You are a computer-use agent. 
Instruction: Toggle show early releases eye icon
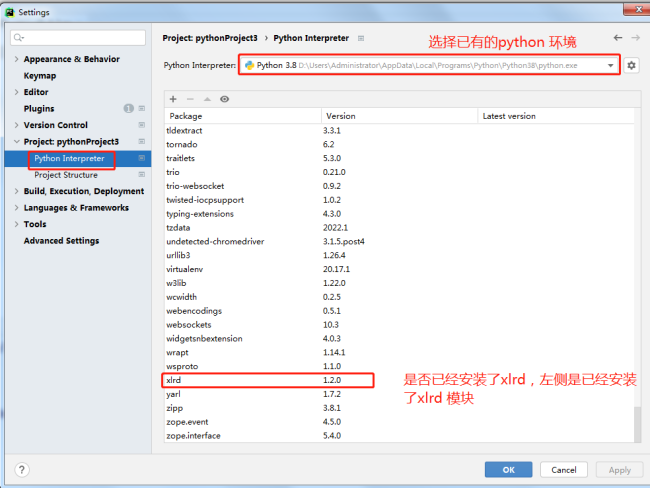point(224,99)
